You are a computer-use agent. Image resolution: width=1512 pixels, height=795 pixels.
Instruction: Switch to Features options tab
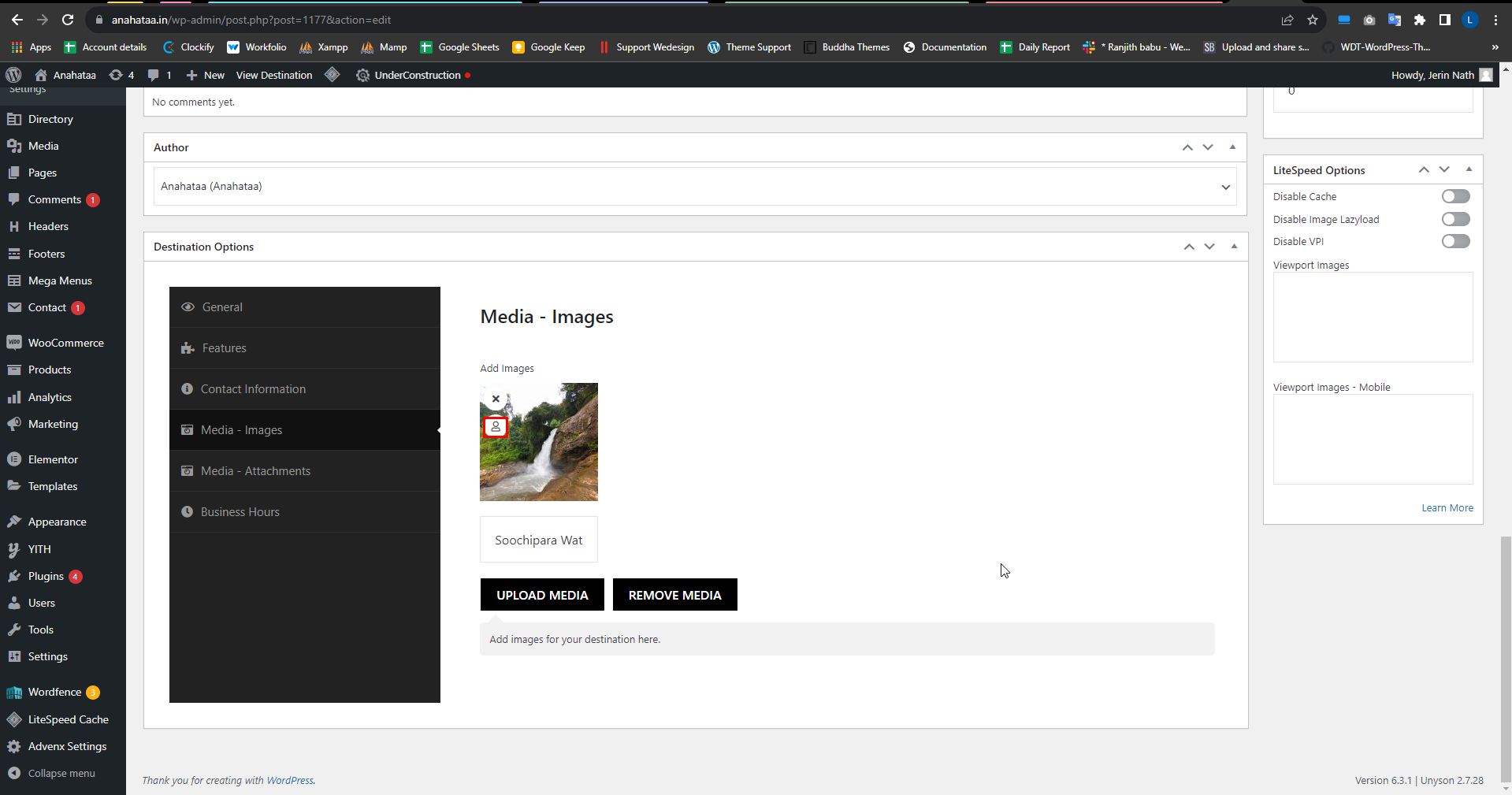point(305,348)
